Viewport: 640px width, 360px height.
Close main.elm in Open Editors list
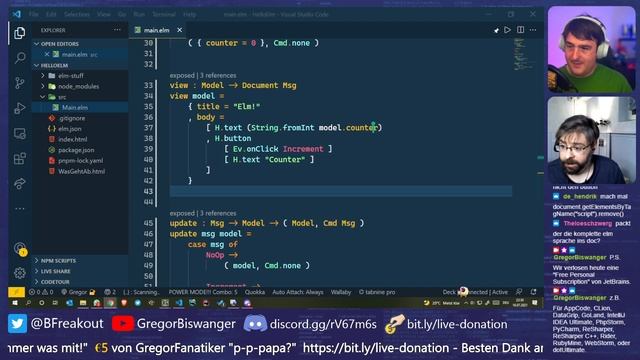coord(47,54)
